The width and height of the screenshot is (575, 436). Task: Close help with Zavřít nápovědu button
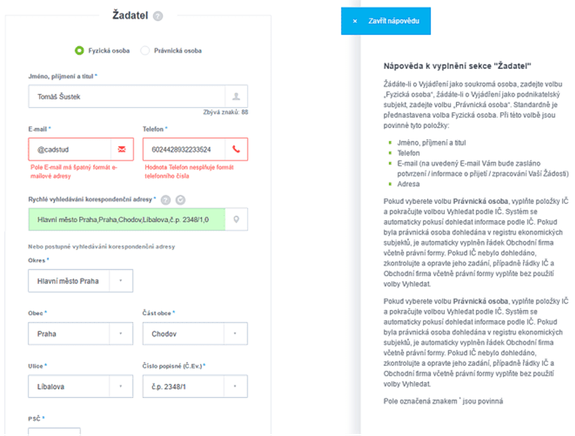pos(386,21)
